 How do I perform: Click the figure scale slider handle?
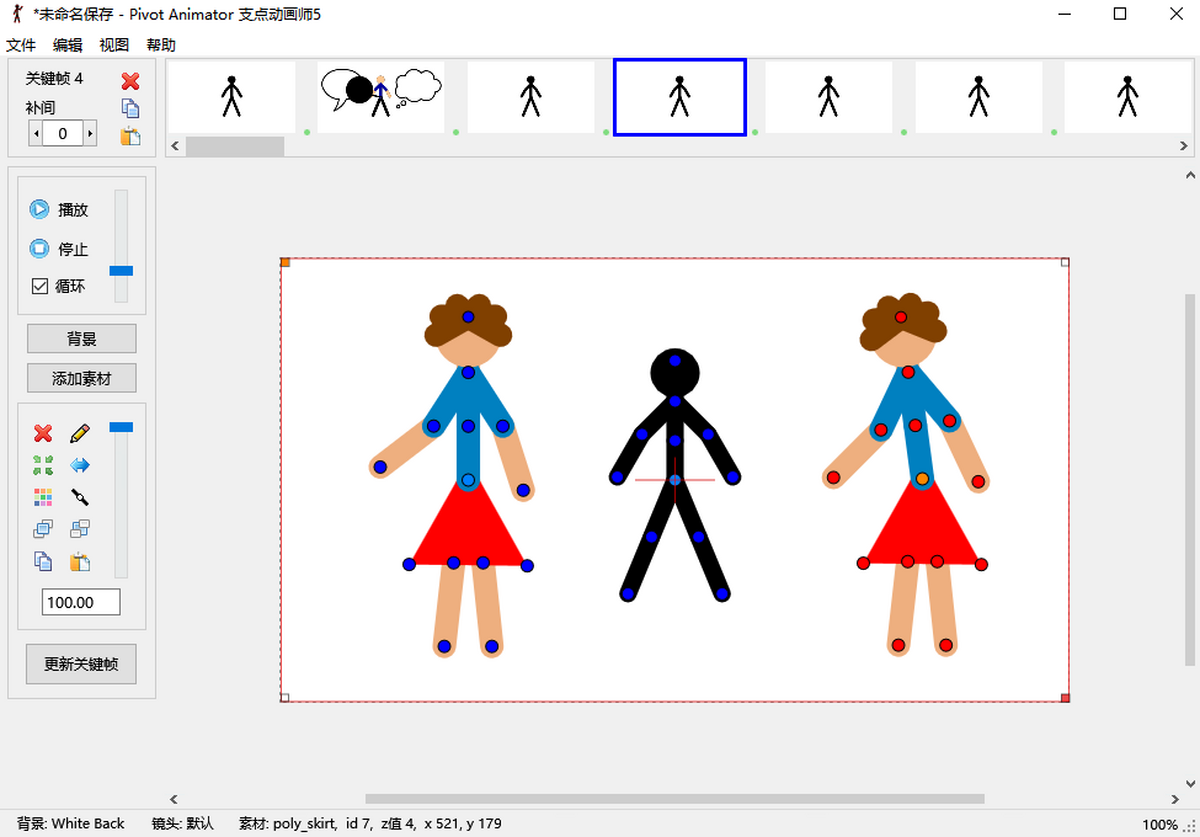point(121,427)
